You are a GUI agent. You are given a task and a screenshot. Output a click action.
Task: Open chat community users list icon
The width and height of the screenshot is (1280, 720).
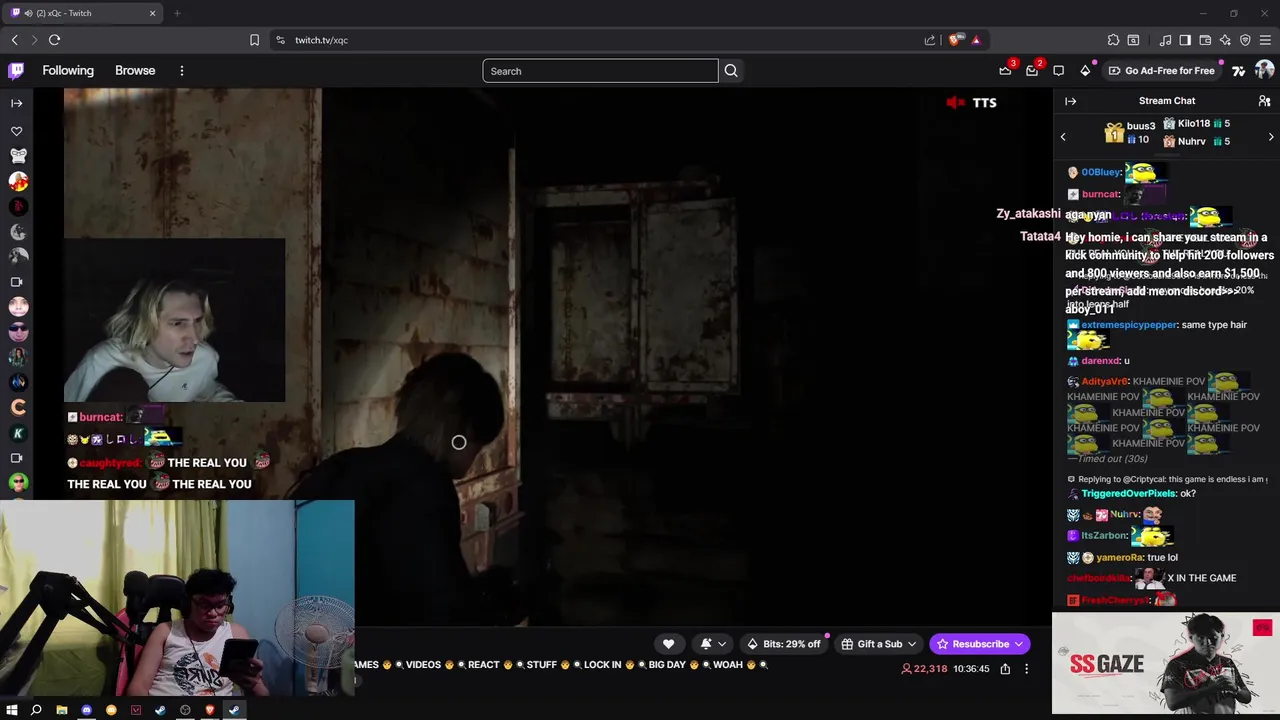pyautogui.click(x=1264, y=101)
